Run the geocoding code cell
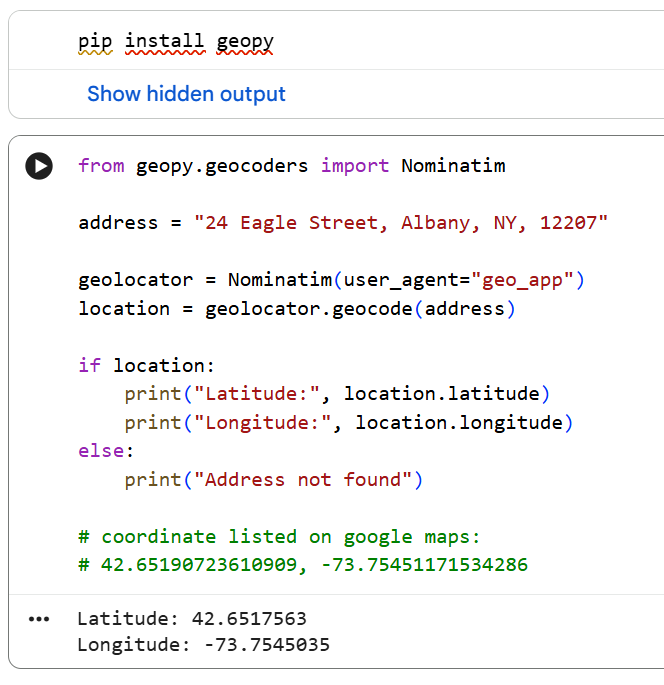Viewport: 664px width, 685px height. (x=39, y=166)
